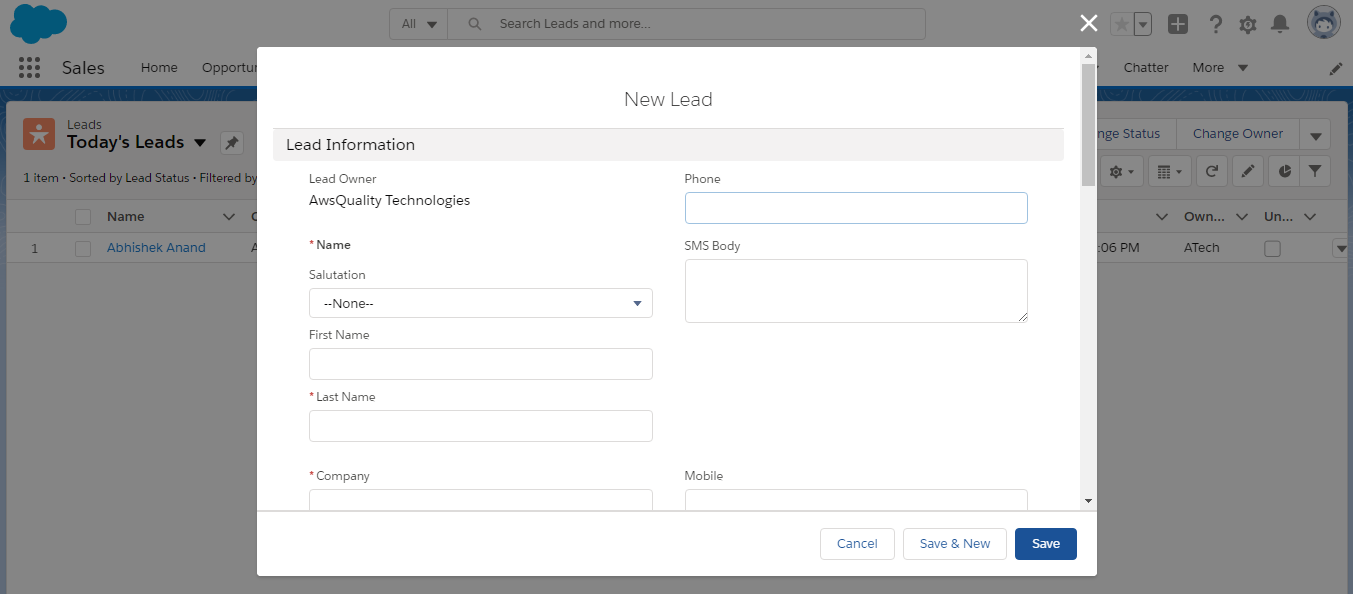
Task: Click the global actions plus icon
Action: 1178,24
